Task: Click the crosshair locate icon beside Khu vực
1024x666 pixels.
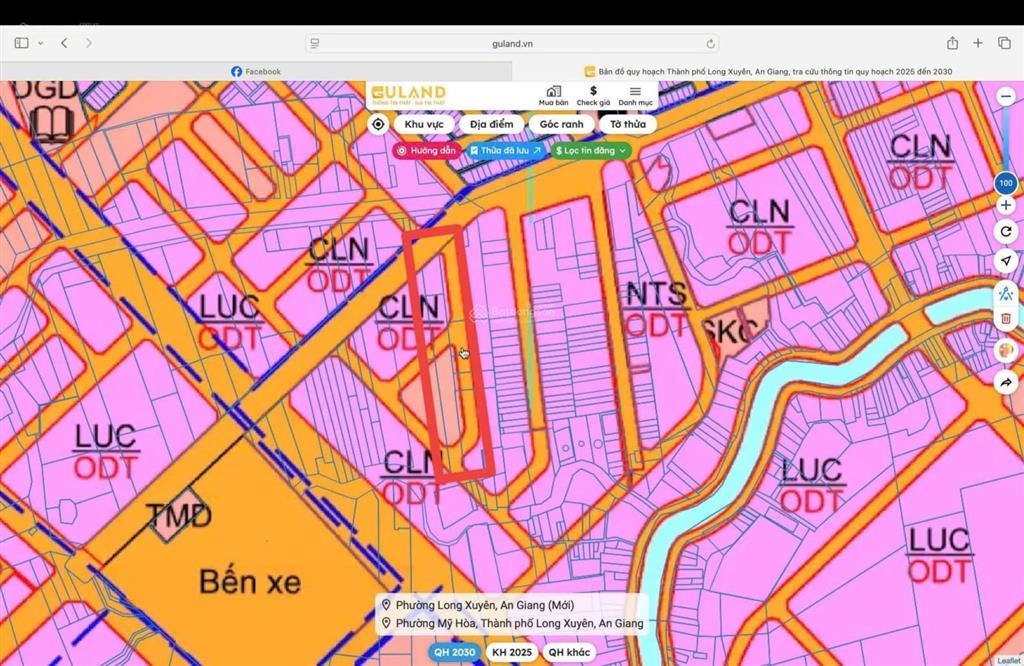Action: (x=378, y=124)
